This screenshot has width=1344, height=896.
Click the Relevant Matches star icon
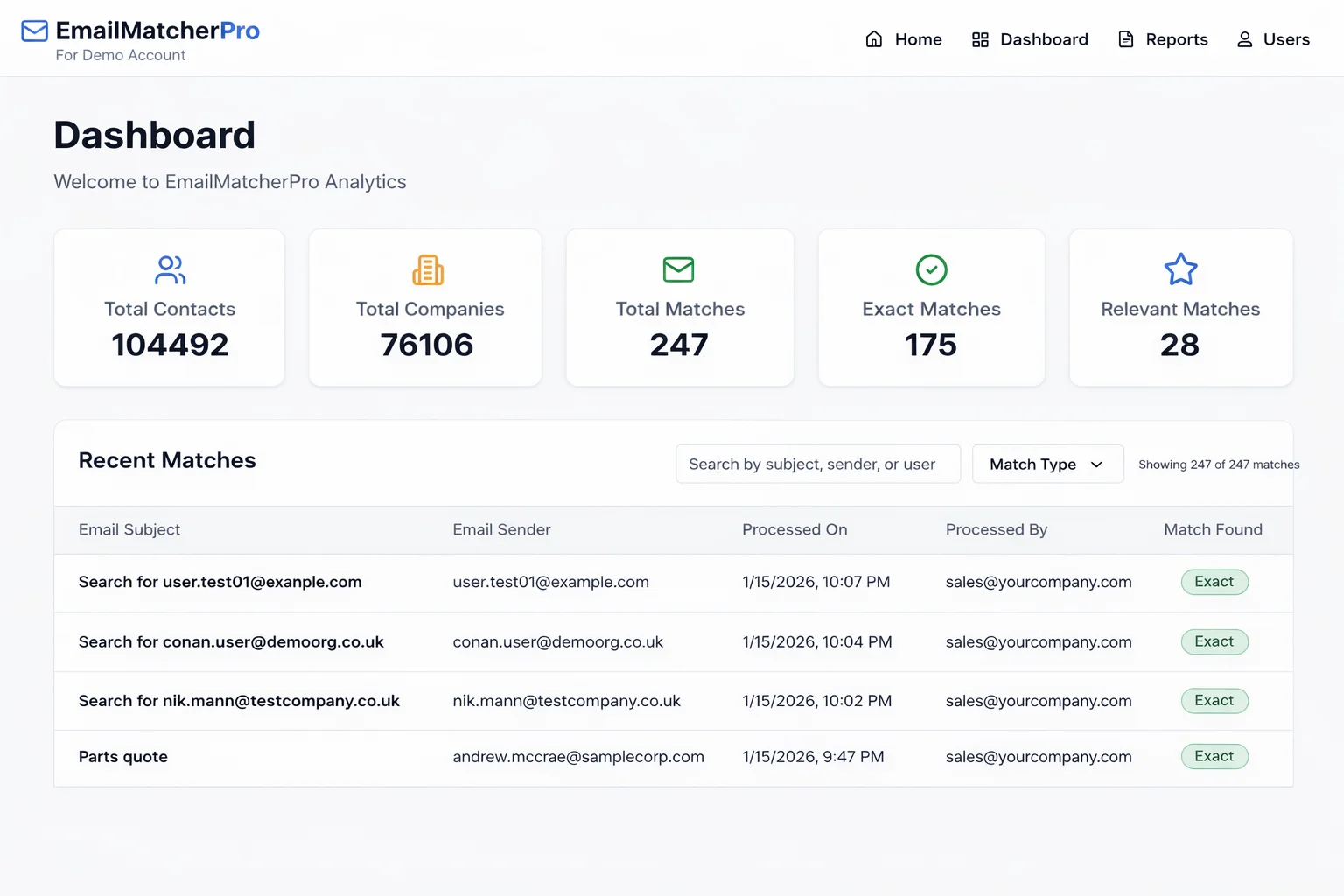pos(1180,269)
